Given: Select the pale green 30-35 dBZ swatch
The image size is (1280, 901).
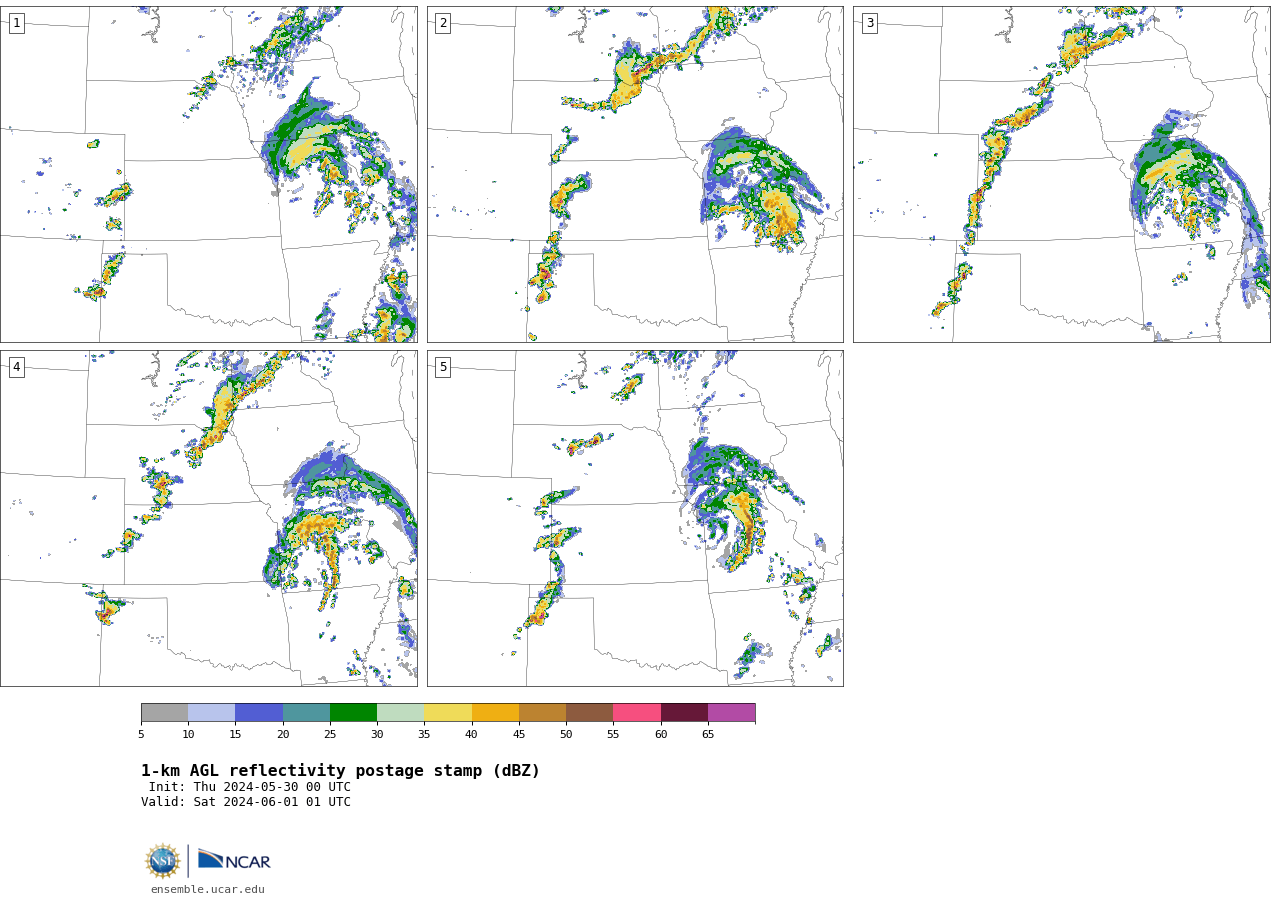Looking at the screenshot, I should (400, 712).
